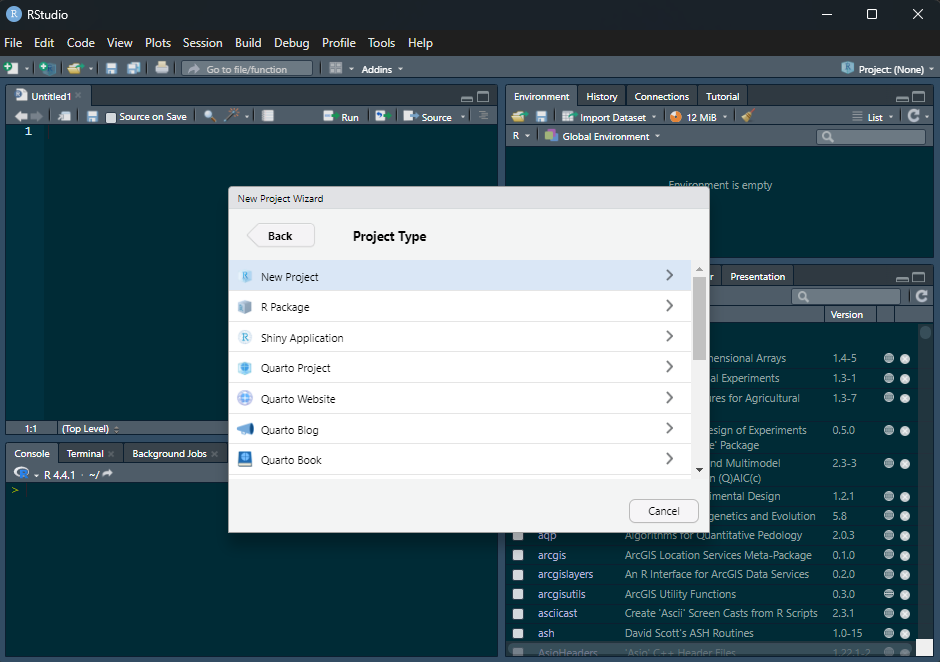The width and height of the screenshot is (940, 662).
Task: Click the Save All documents icon
Action: point(133,69)
